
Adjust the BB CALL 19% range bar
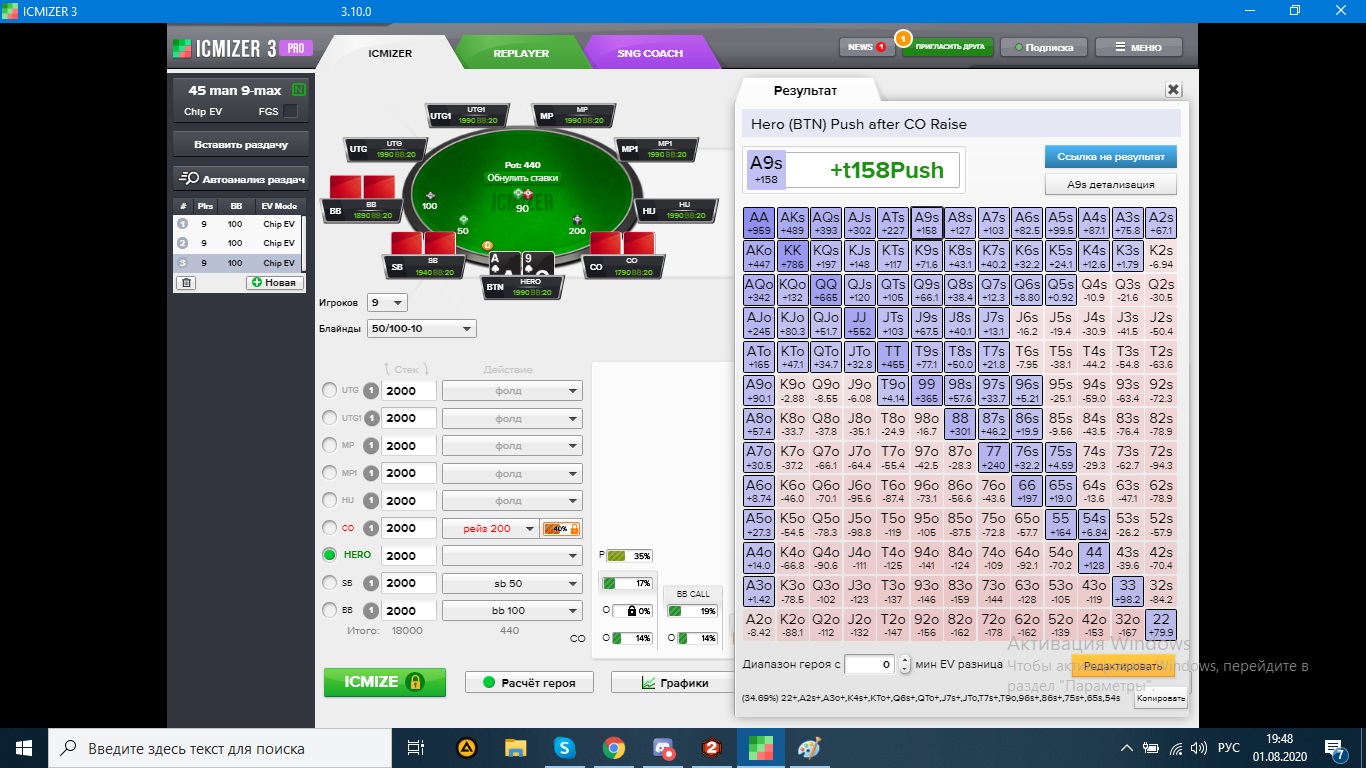692,611
